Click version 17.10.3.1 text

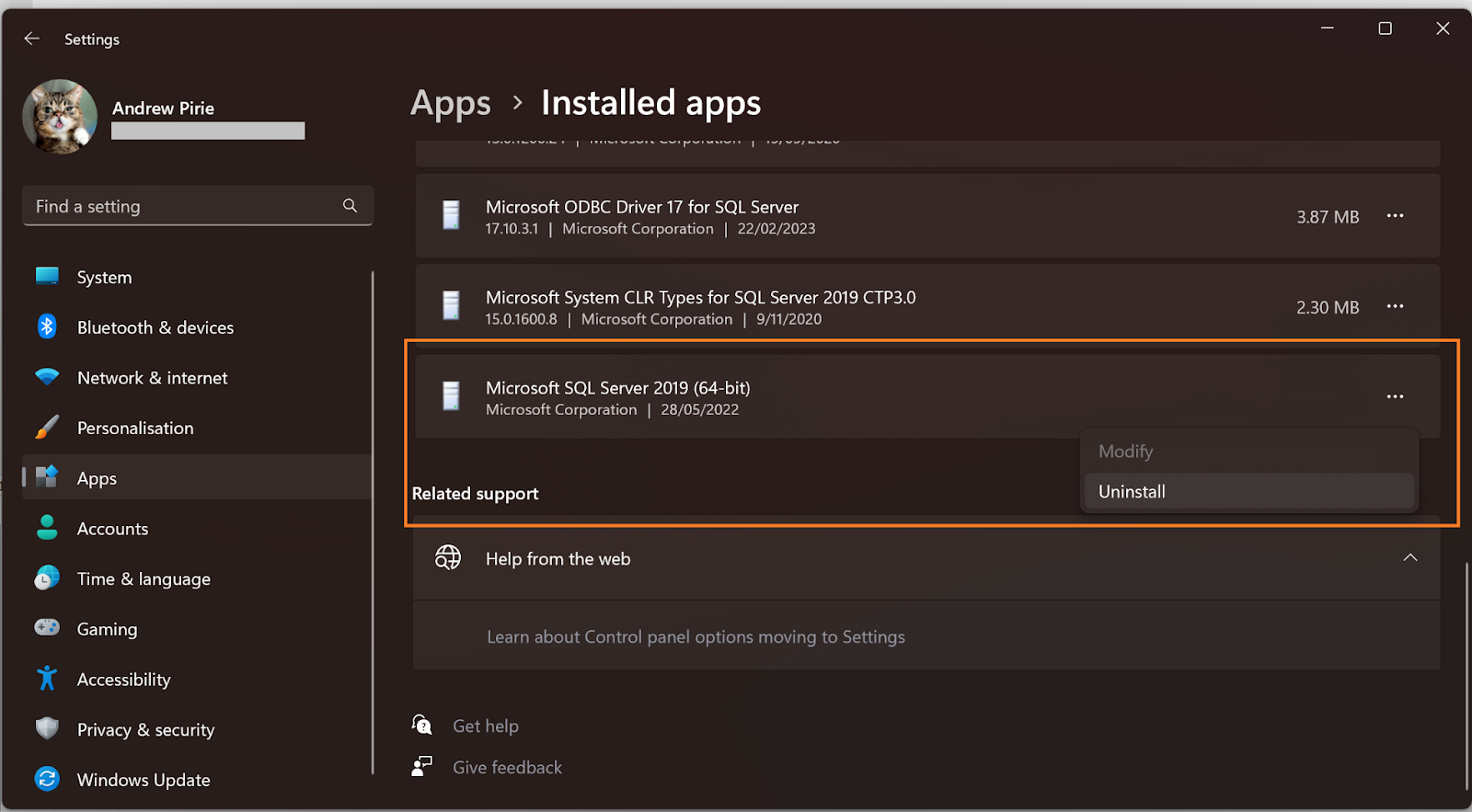tap(512, 228)
